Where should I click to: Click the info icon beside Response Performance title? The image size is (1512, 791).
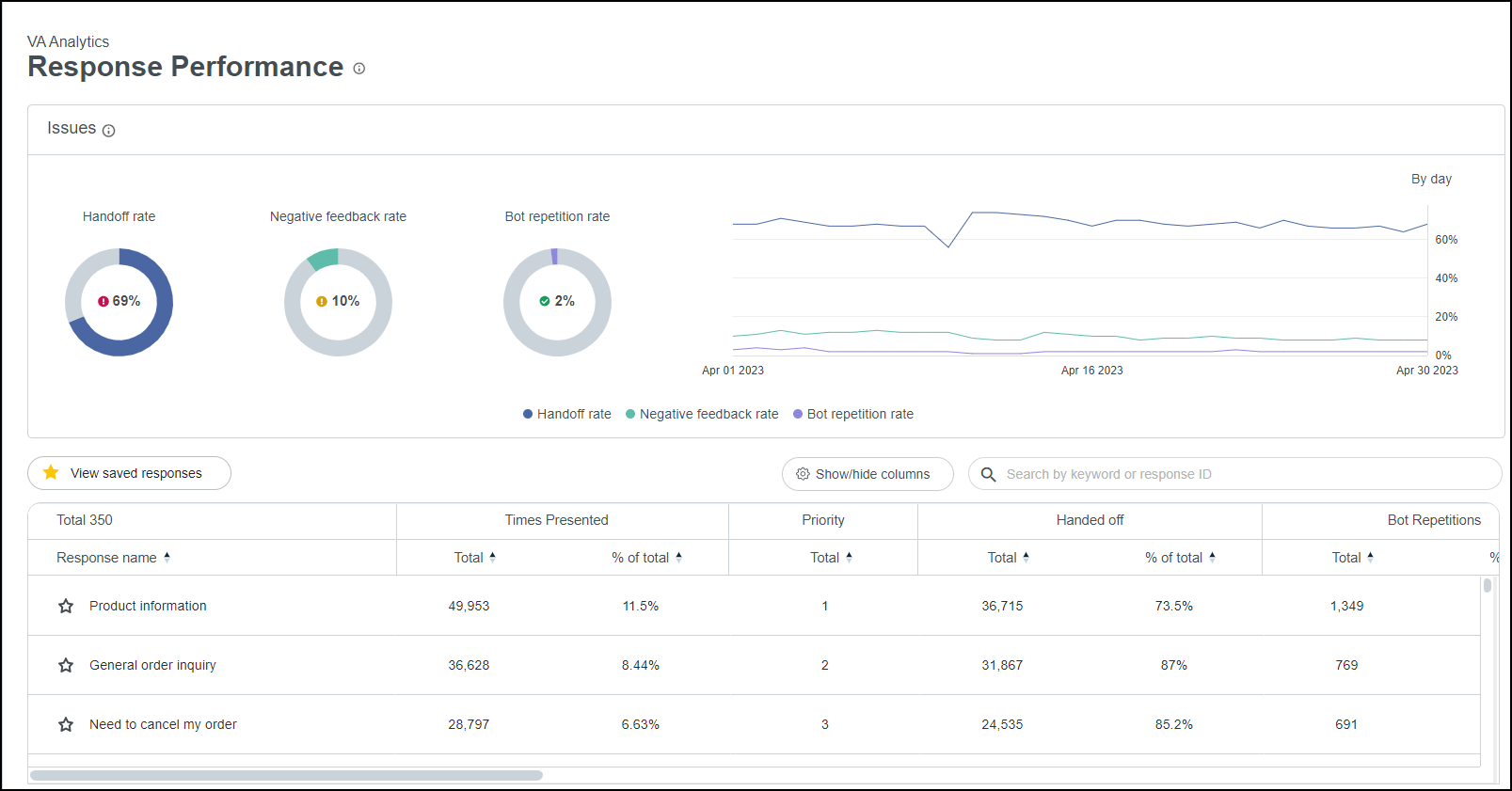click(358, 69)
